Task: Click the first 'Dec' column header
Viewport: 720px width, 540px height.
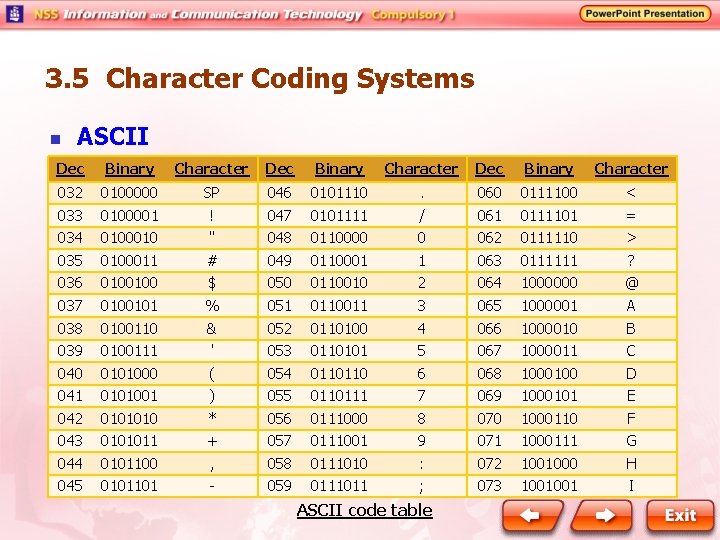Action: (70, 169)
